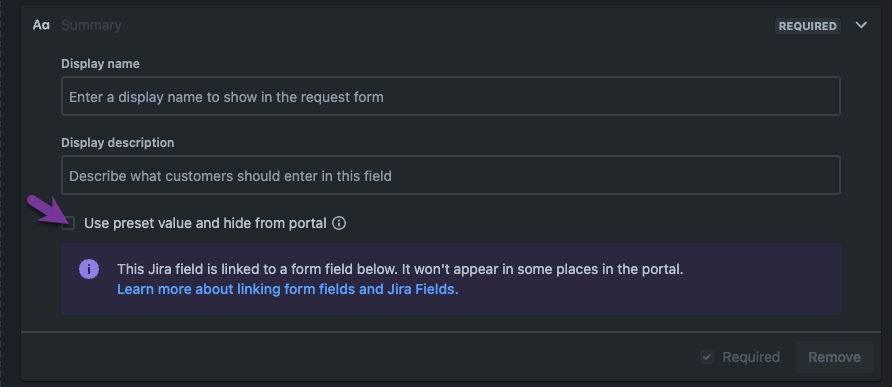Viewport: 892px width, 387px height.
Task: Click the Required label text
Action: [x=751, y=357]
